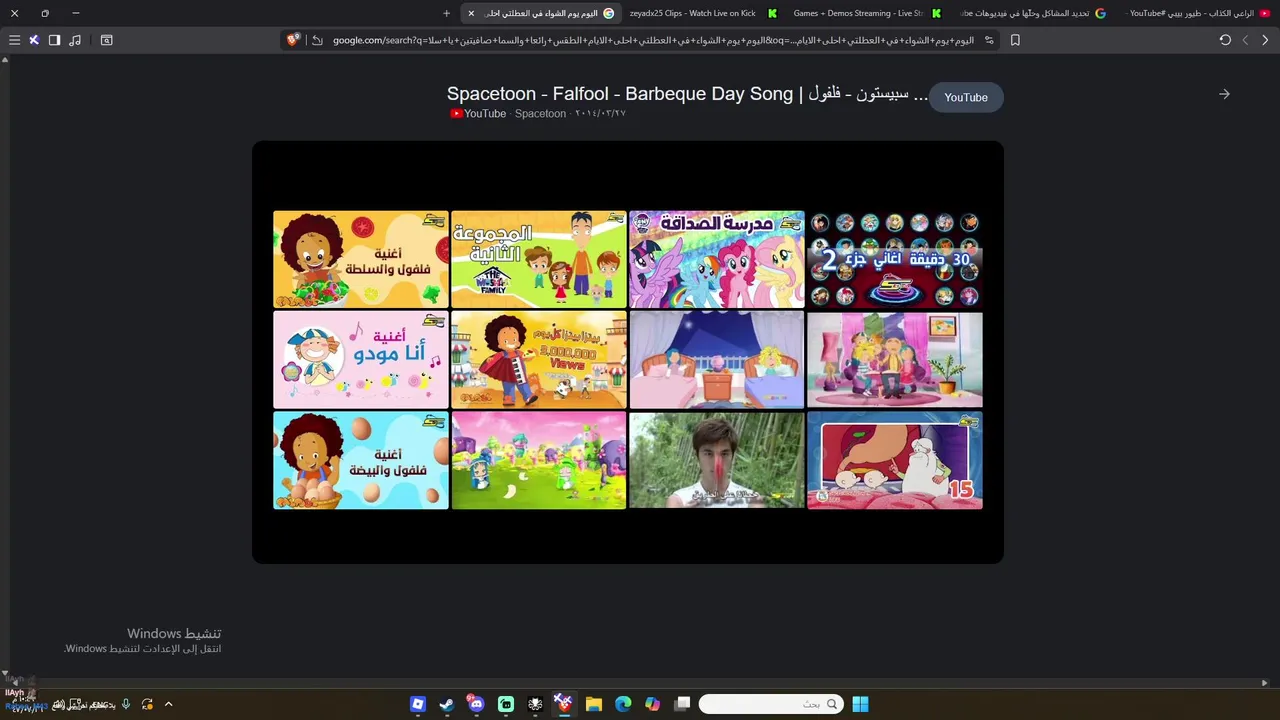
Task: Open the music playlist icon in the toolbar
Action: coord(75,40)
